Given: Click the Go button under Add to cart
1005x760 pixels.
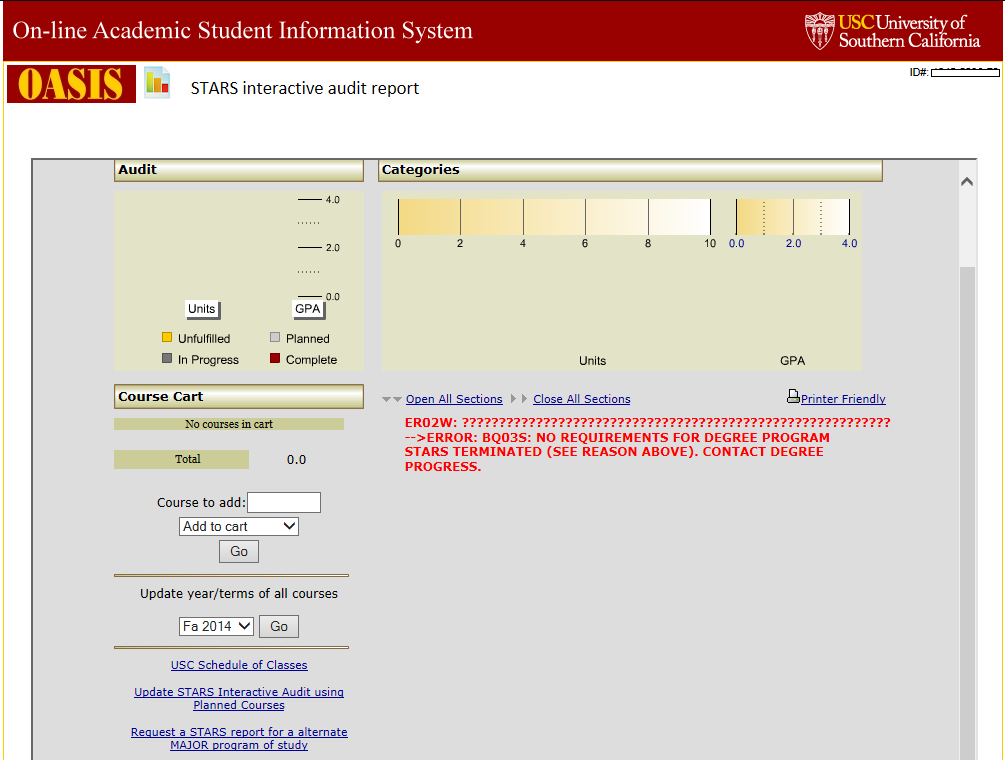Looking at the screenshot, I should click(x=238, y=552).
